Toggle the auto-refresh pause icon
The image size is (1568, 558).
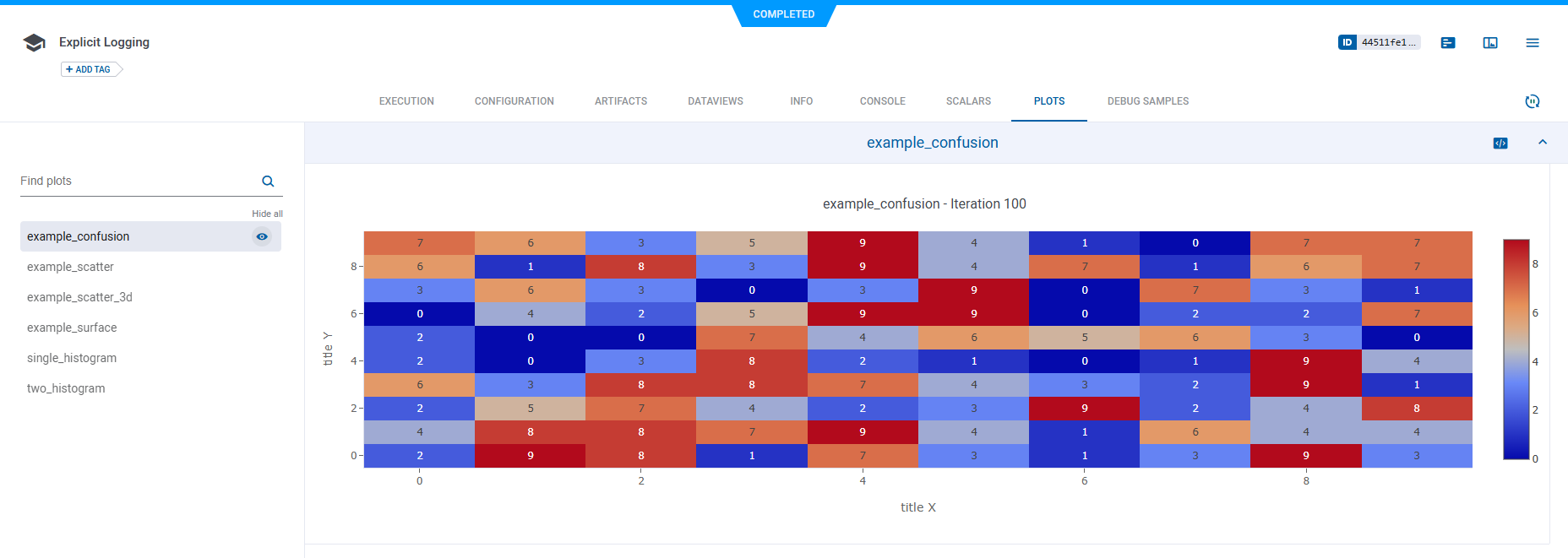point(1533,101)
